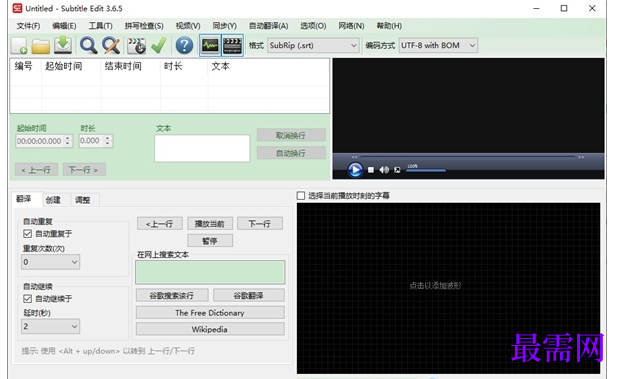Open the 同步(Y) menu
Screen dimensions: 623x379
224,26
